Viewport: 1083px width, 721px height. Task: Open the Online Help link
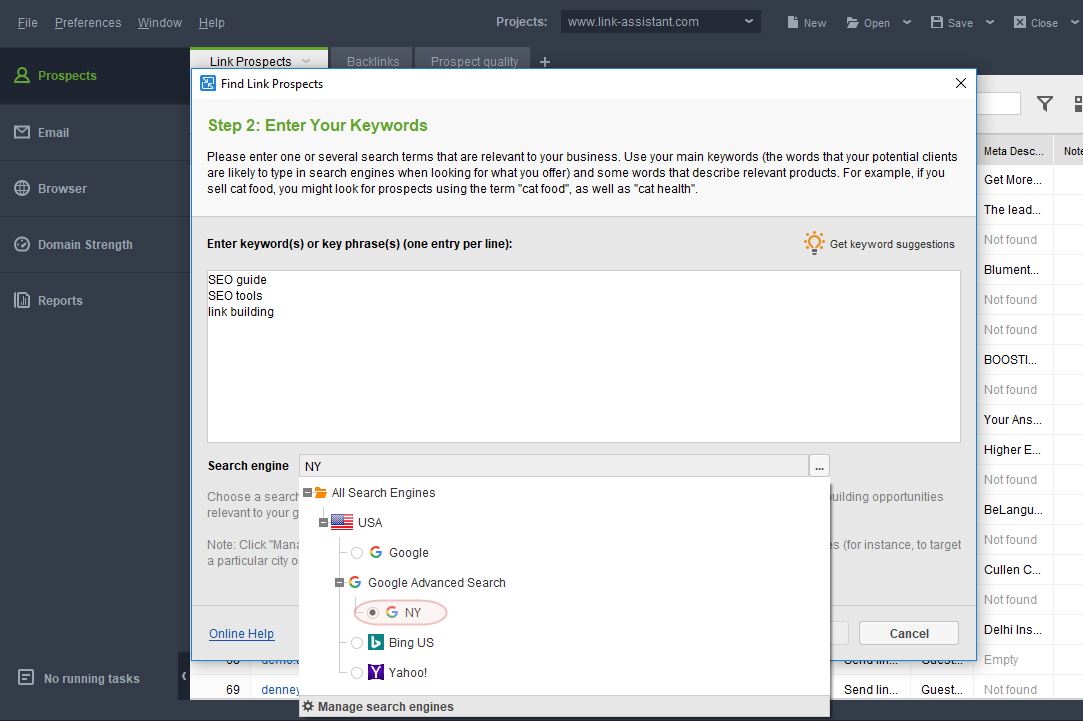pos(242,633)
